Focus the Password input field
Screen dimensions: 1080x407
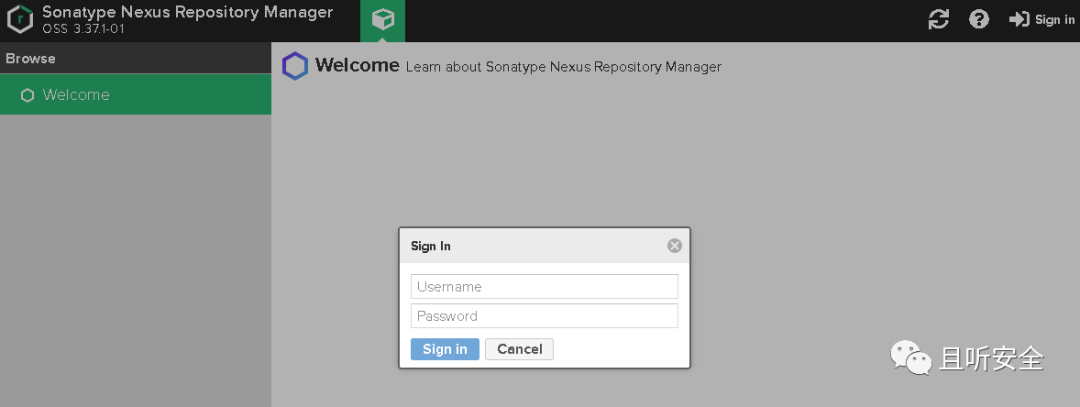(x=544, y=316)
